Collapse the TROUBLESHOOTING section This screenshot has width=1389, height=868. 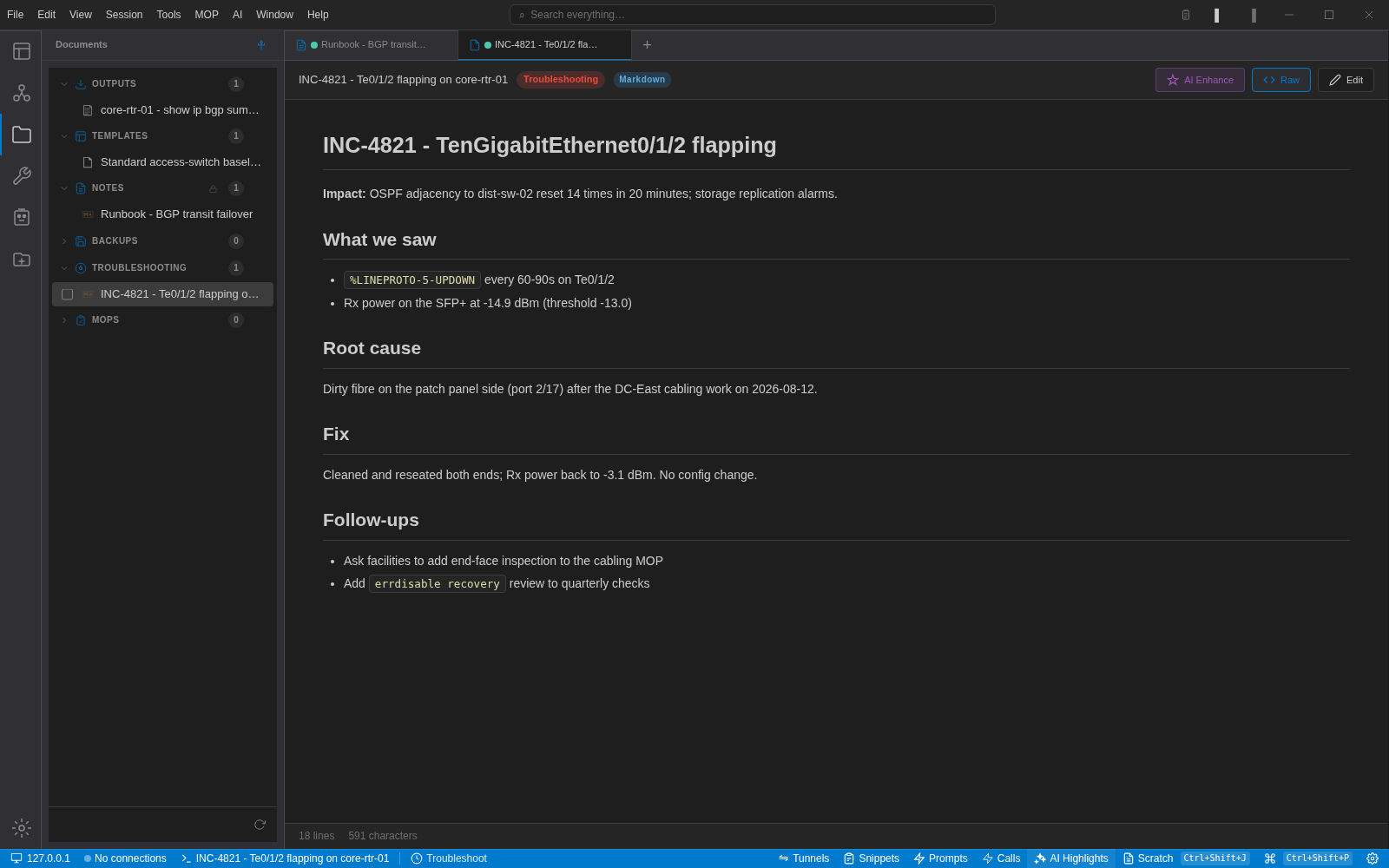coord(64,268)
